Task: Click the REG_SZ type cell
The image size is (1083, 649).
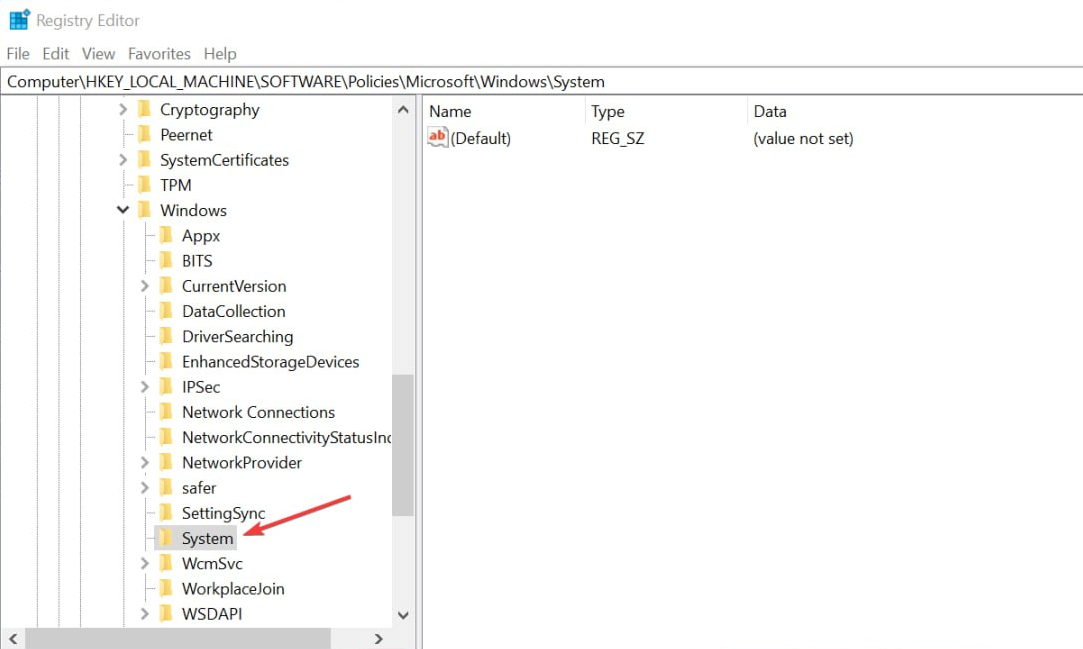Action: [x=617, y=139]
